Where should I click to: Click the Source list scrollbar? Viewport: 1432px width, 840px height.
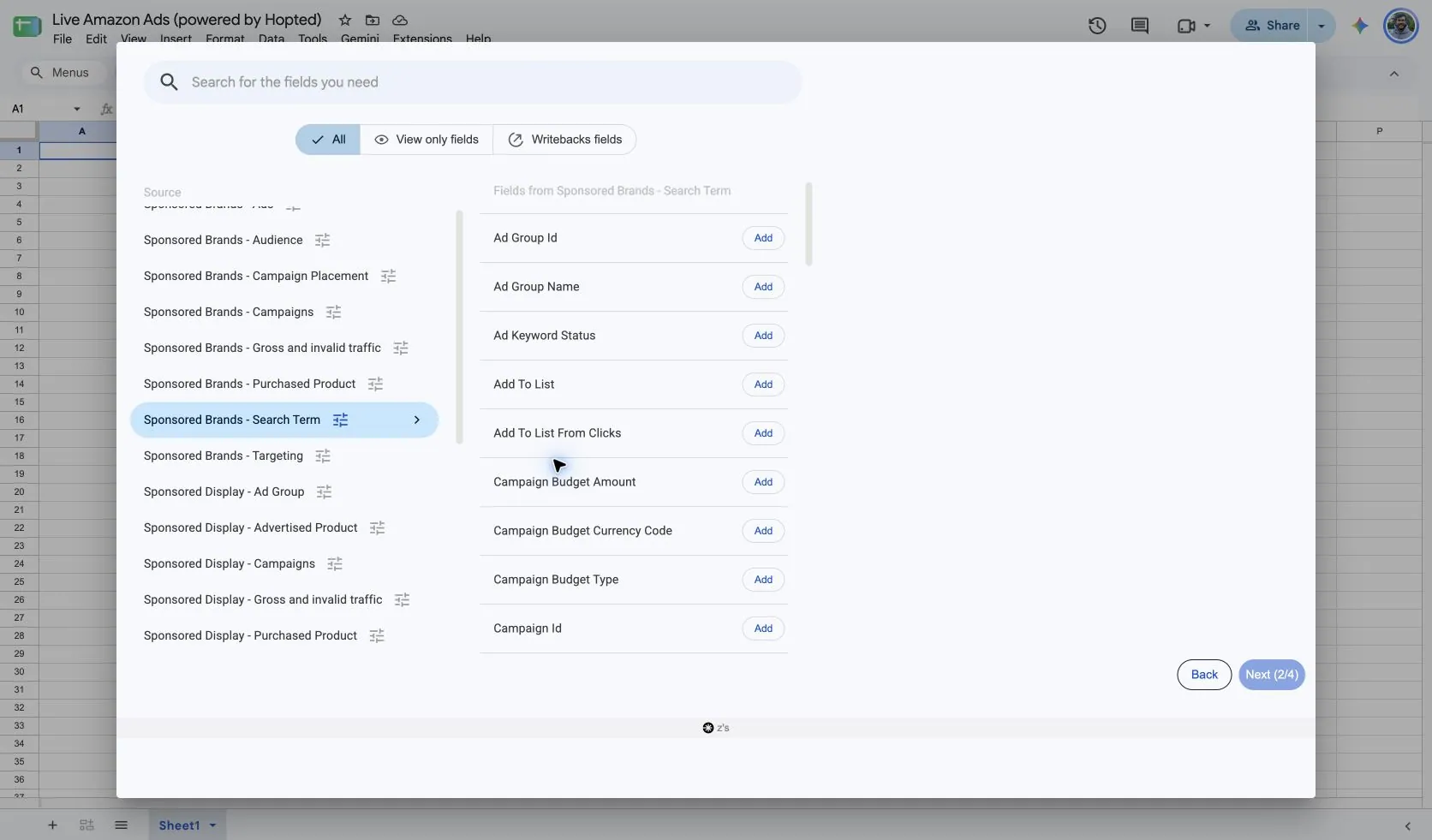(x=459, y=327)
